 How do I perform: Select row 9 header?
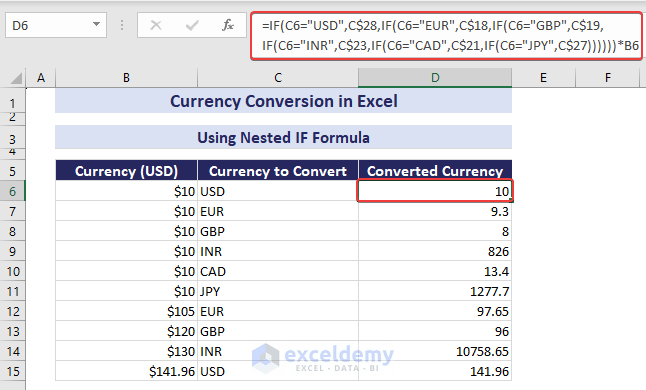click(x=13, y=251)
